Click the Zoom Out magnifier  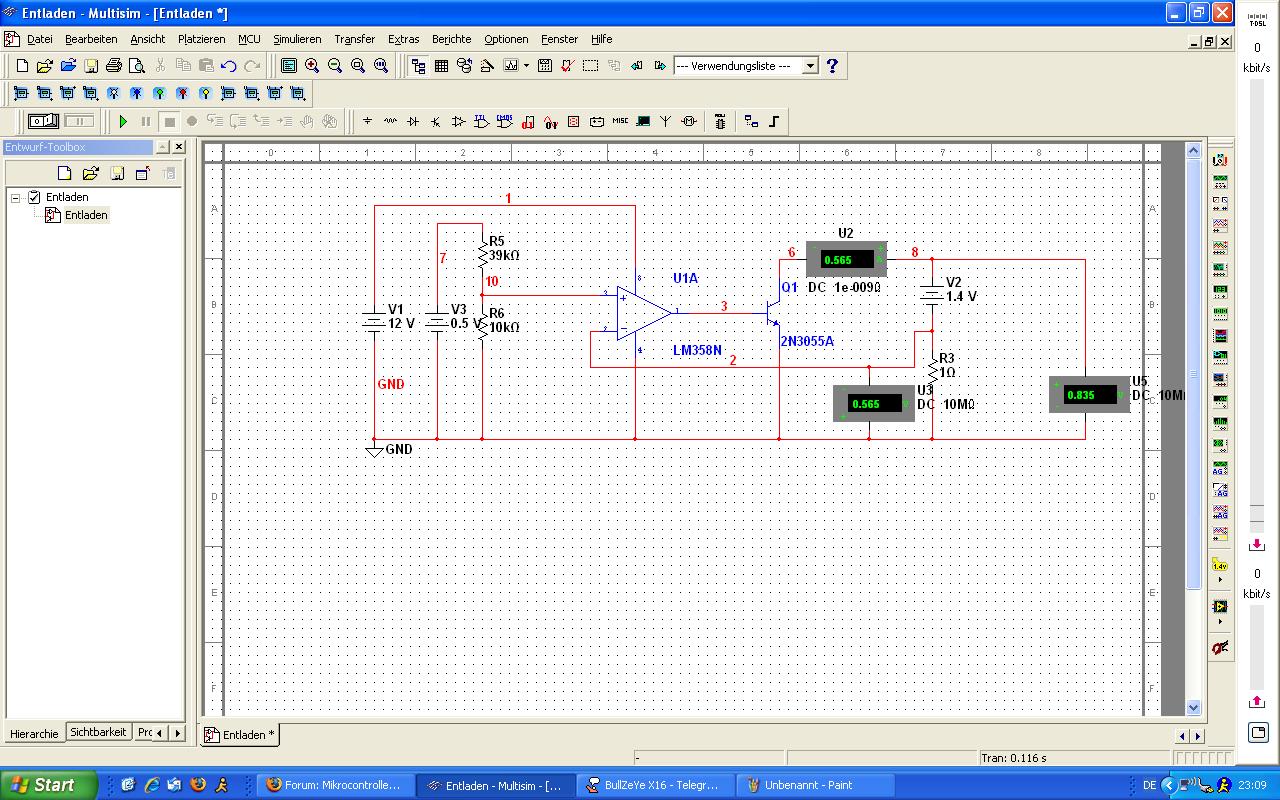335,66
